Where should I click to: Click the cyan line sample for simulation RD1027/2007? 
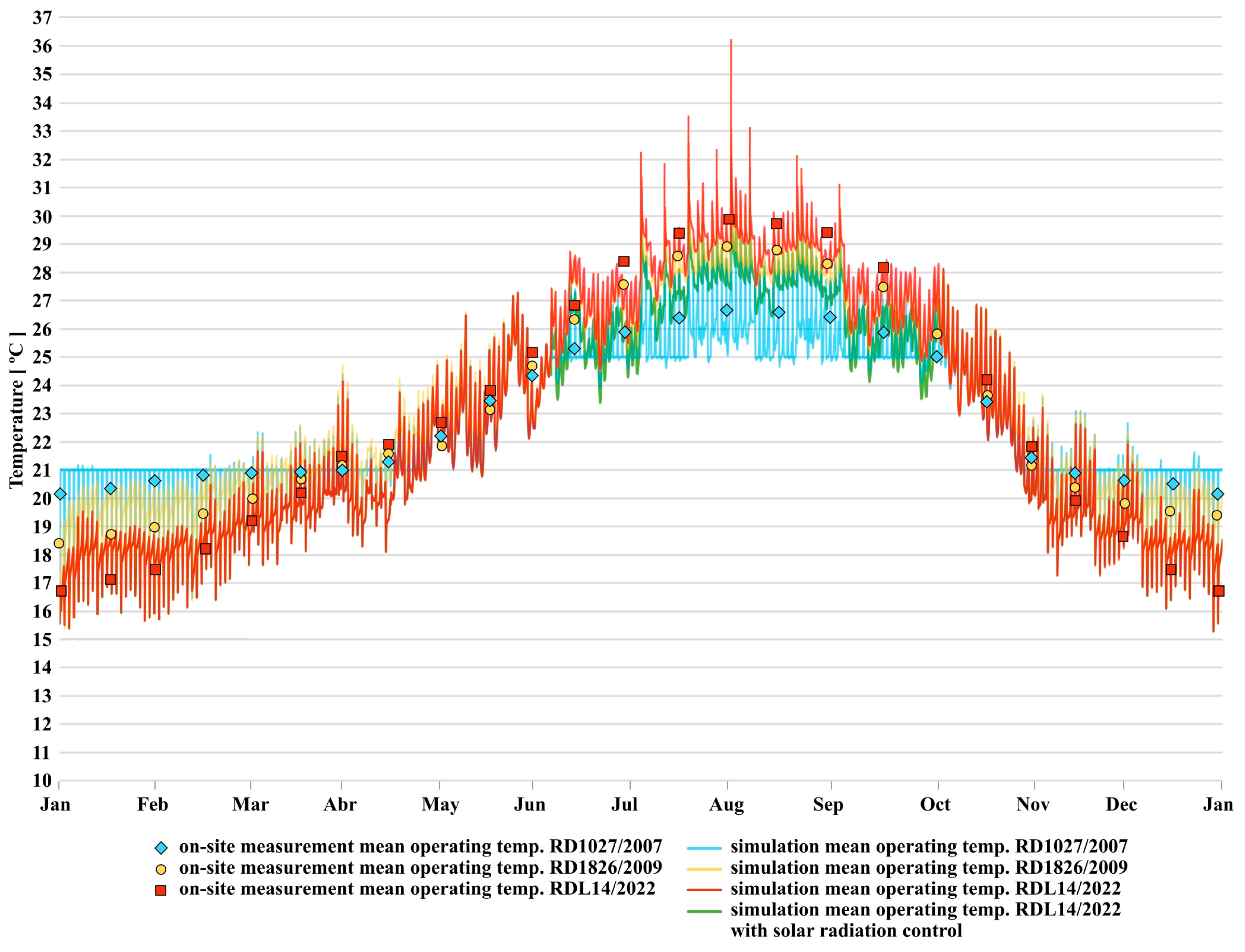(x=704, y=848)
